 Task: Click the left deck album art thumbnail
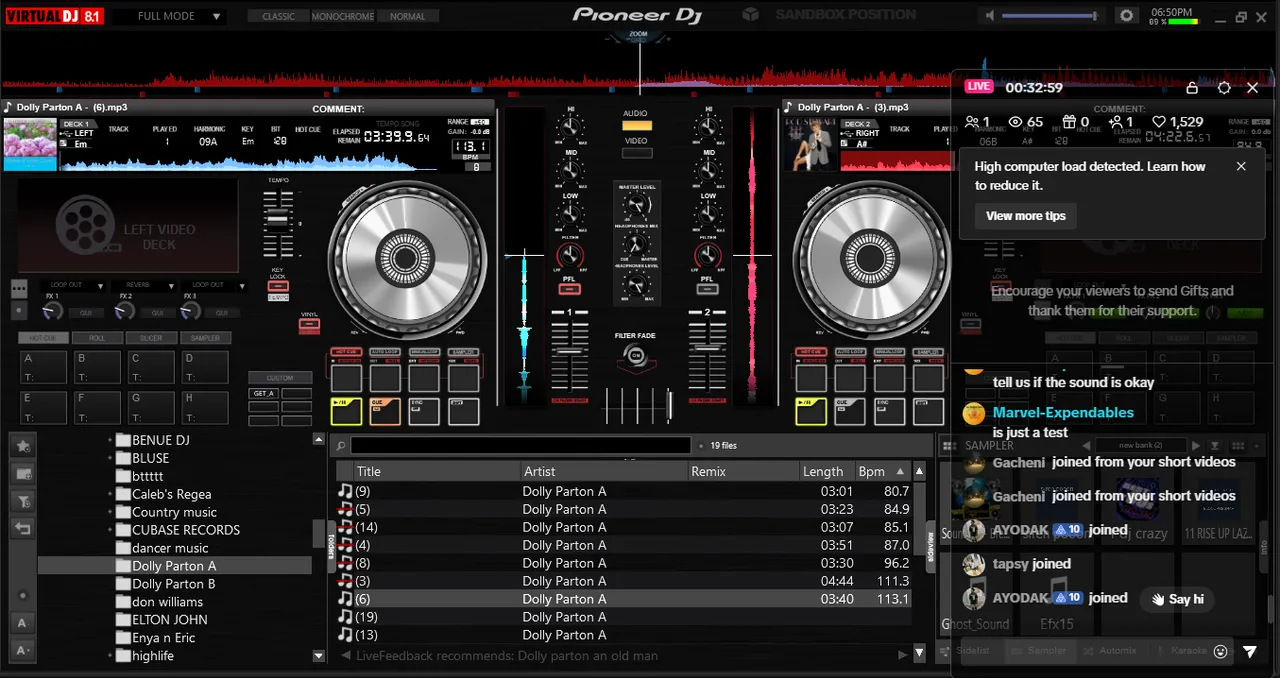pos(30,146)
